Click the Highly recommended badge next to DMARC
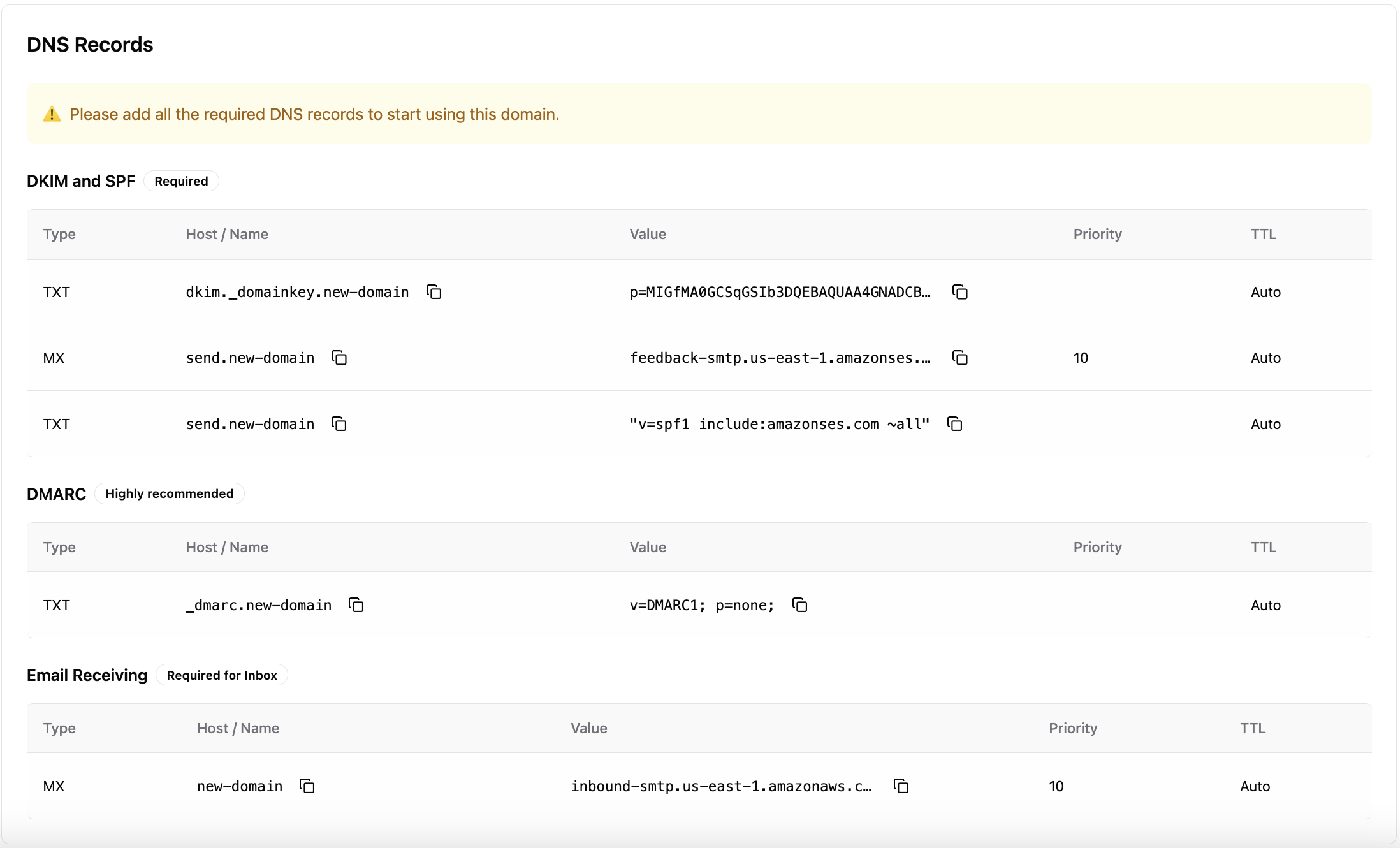Viewport: 1400px width, 848px height. click(170, 493)
